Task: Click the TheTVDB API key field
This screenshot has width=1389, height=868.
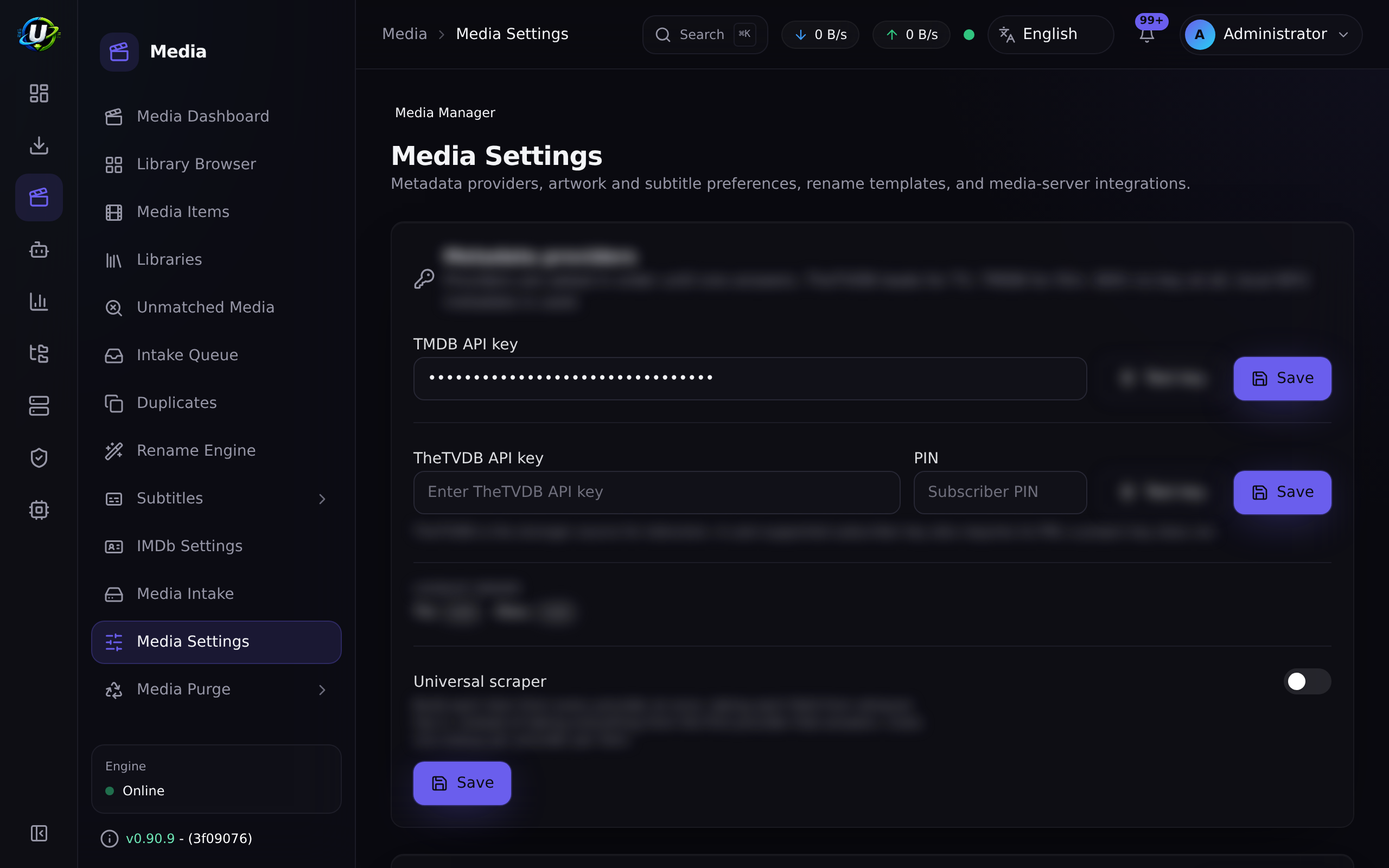Action: click(x=657, y=492)
